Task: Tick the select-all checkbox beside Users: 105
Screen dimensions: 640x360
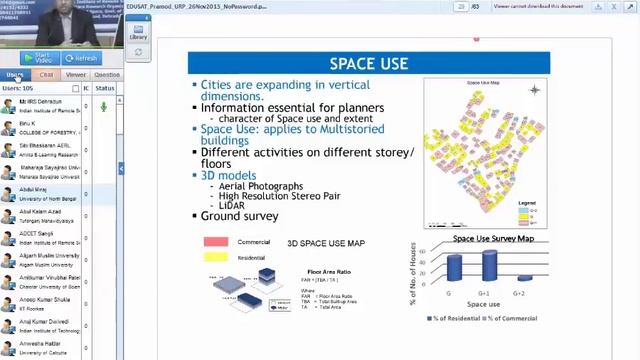Action: coord(76,89)
